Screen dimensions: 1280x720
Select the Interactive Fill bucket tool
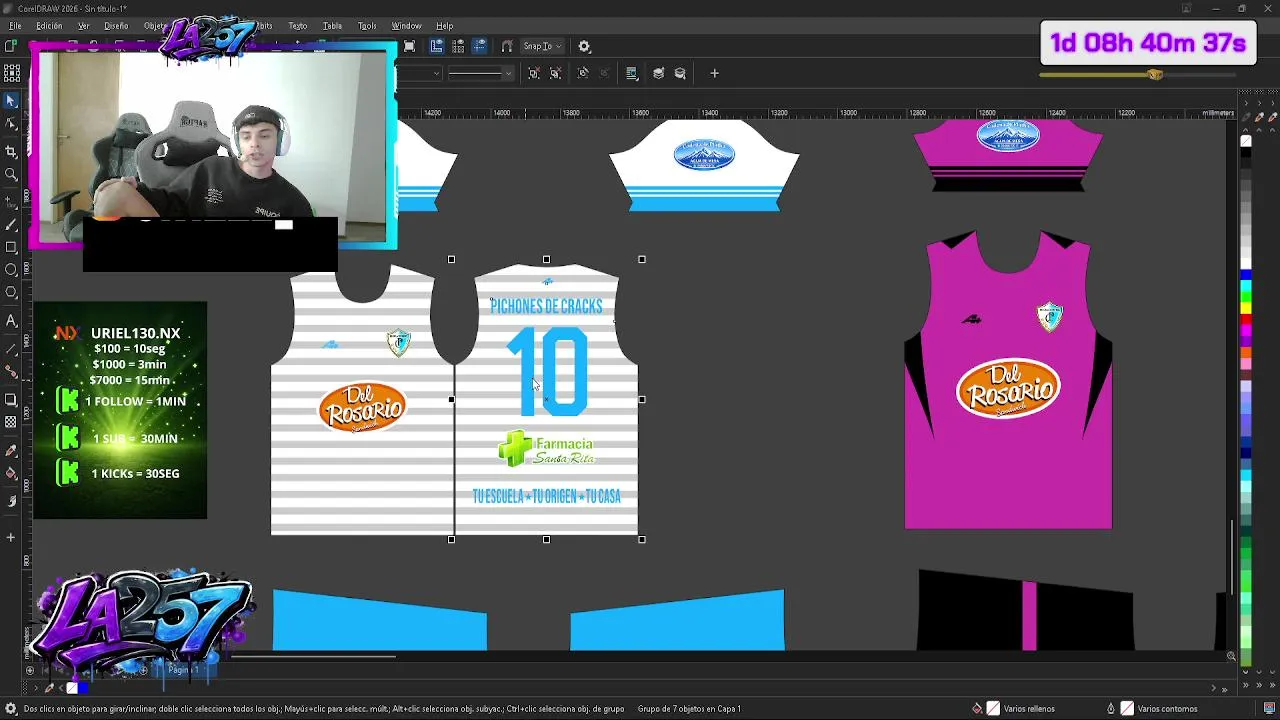(x=11, y=474)
